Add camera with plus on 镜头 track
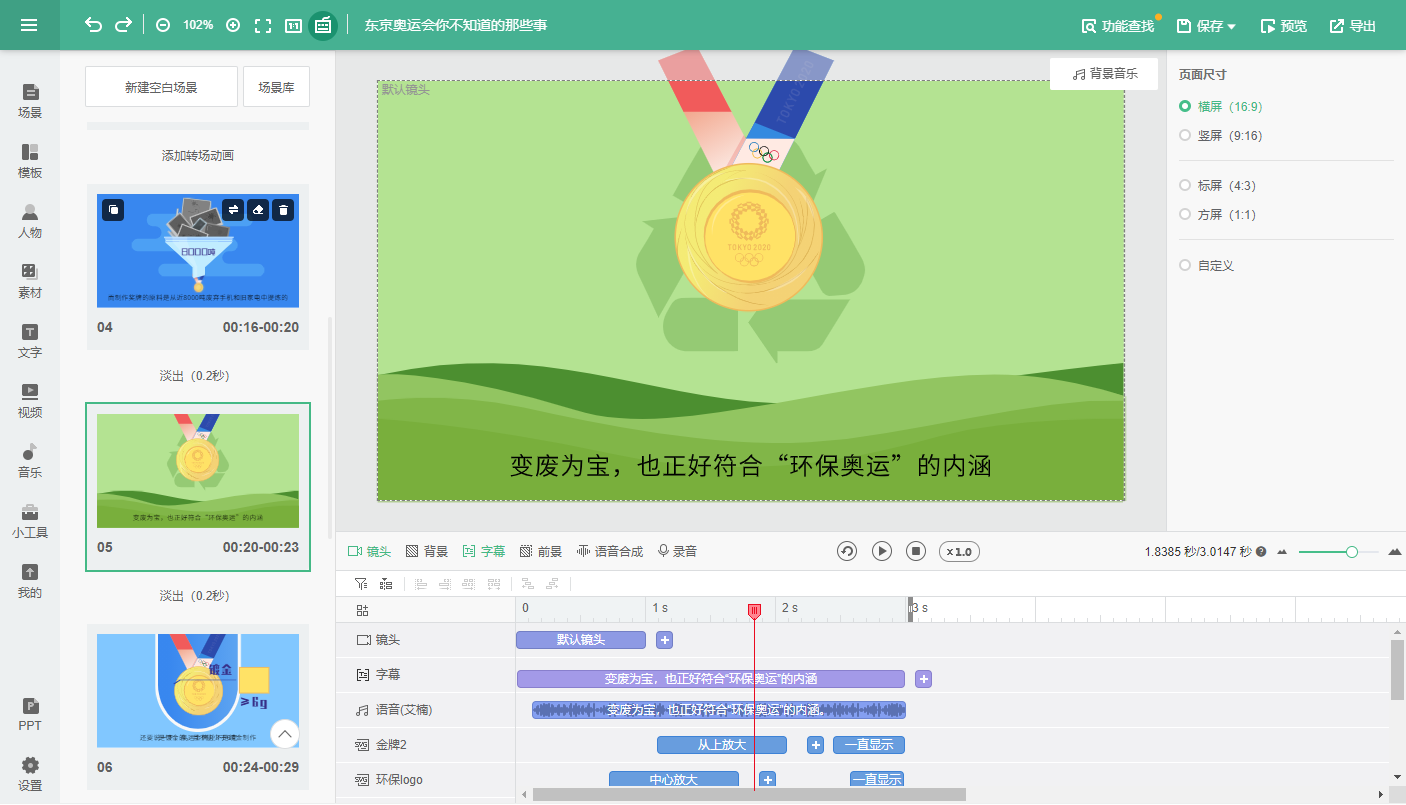 (x=664, y=640)
